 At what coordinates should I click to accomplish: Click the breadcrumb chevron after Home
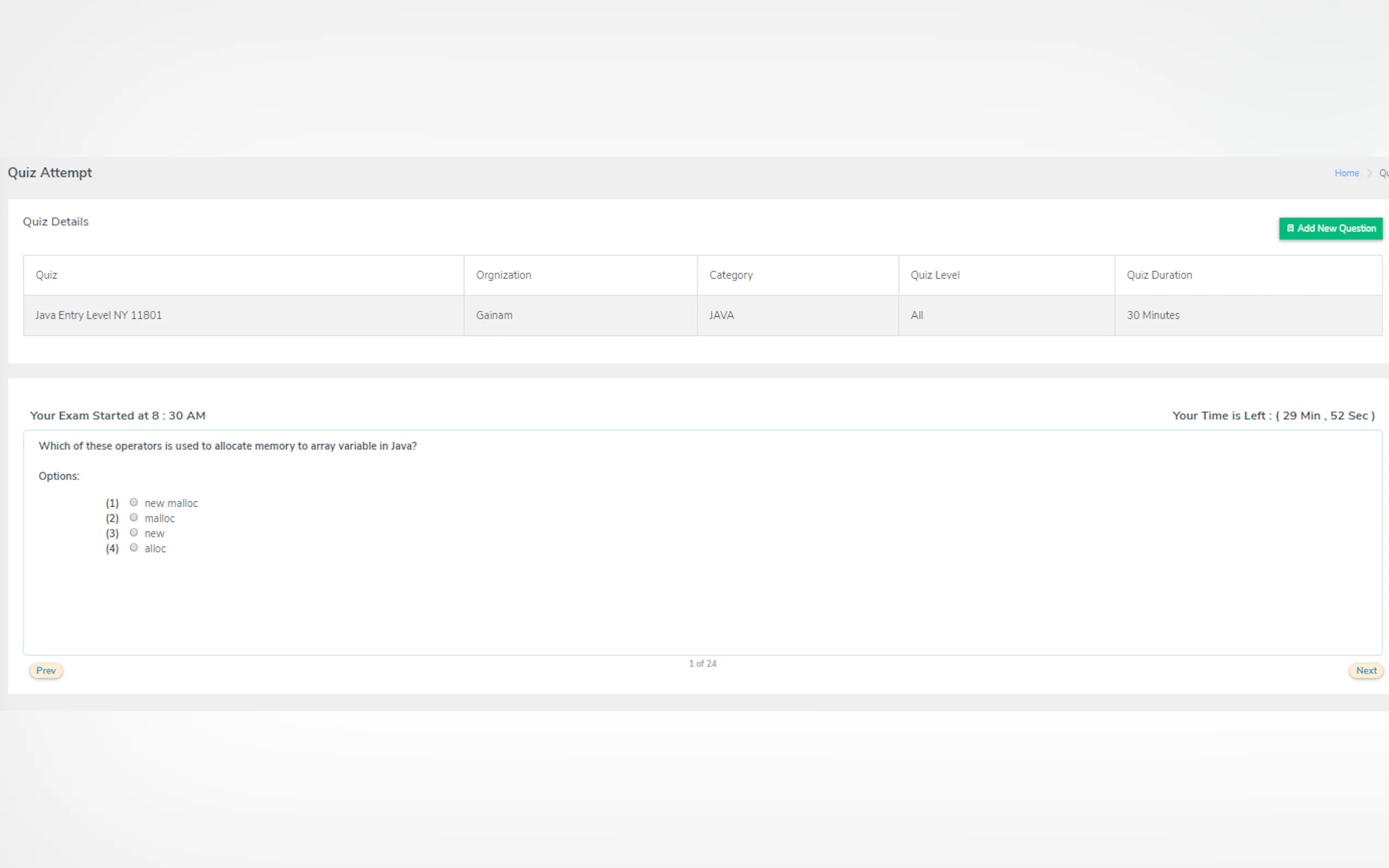(1369, 173)
